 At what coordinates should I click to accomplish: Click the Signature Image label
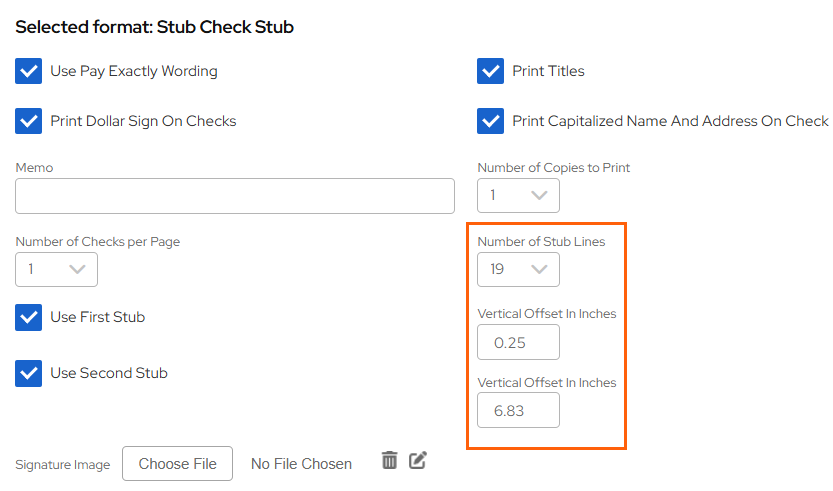pyautogui.click(x=62, y=465)
